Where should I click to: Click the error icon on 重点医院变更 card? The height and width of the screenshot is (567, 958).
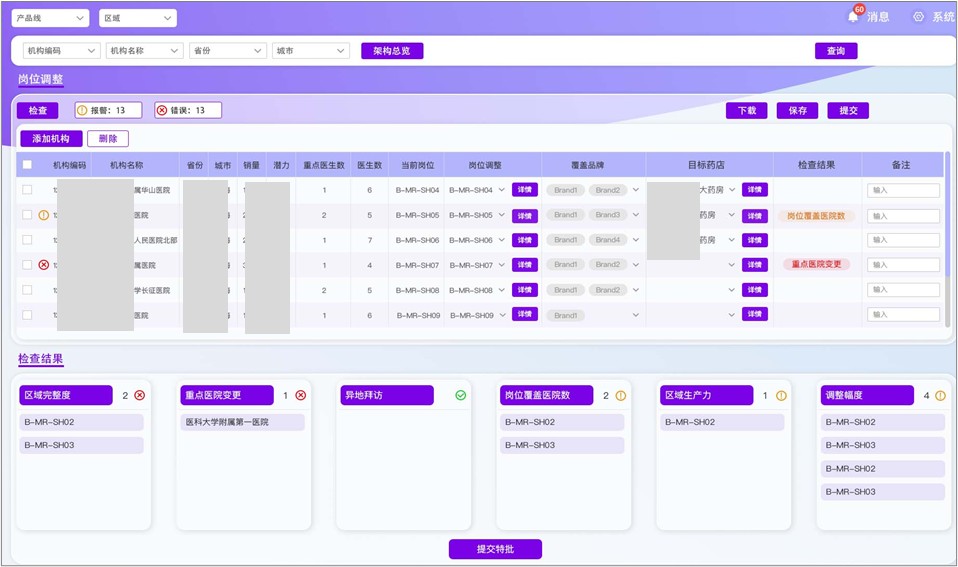pos(301,395)
